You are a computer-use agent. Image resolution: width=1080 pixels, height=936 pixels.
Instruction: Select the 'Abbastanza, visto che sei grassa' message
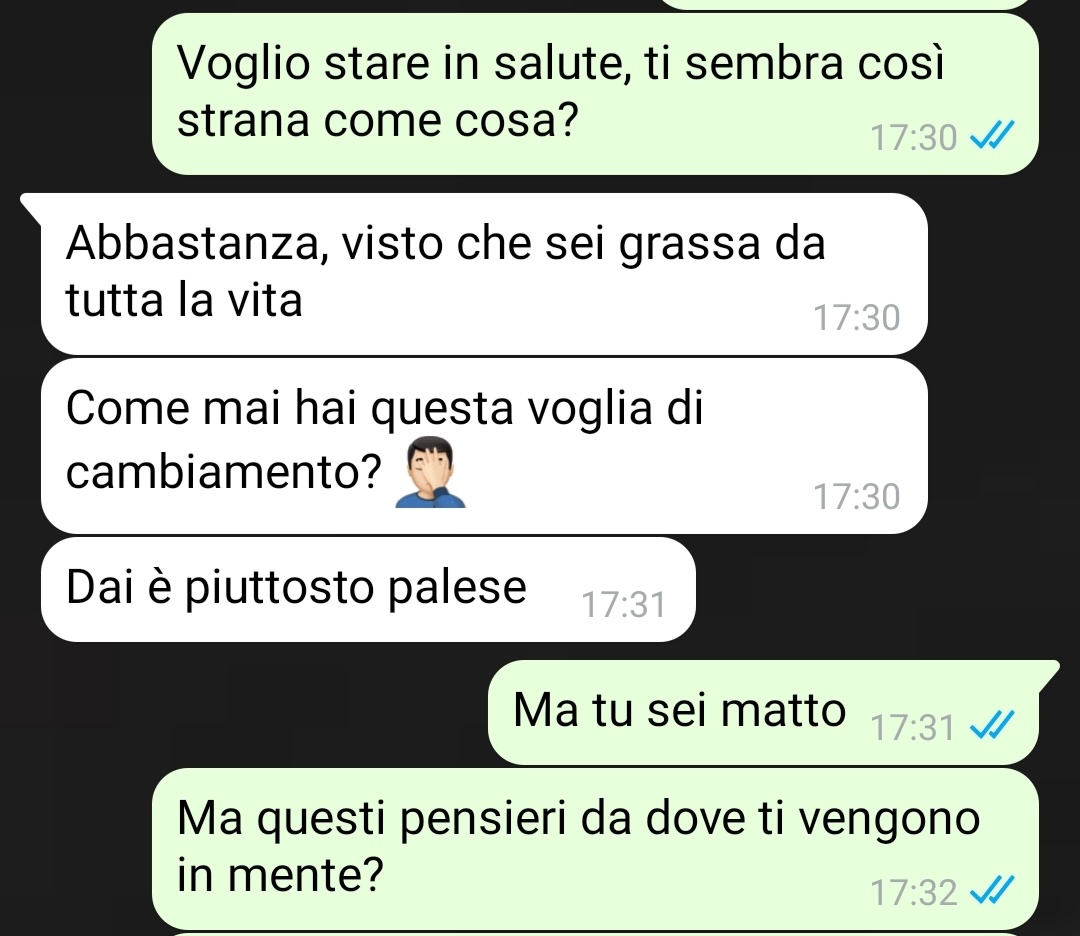(484, 274)
